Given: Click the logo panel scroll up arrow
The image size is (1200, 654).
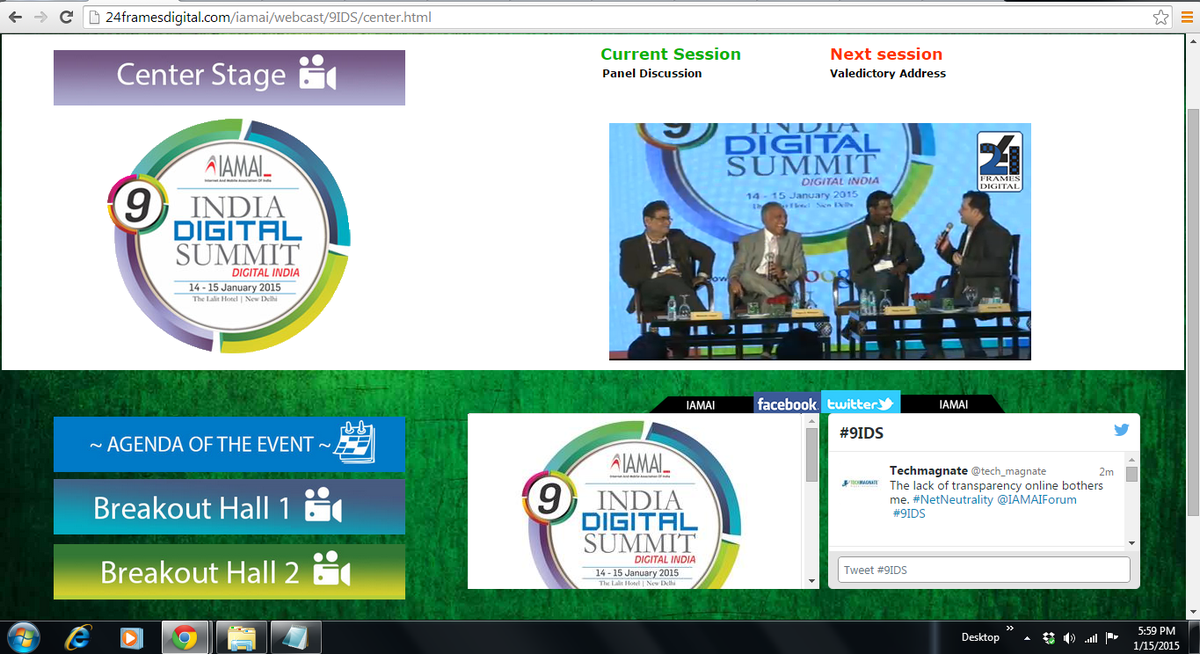Looking at the screenshot, I should click(x=812, y=423).
